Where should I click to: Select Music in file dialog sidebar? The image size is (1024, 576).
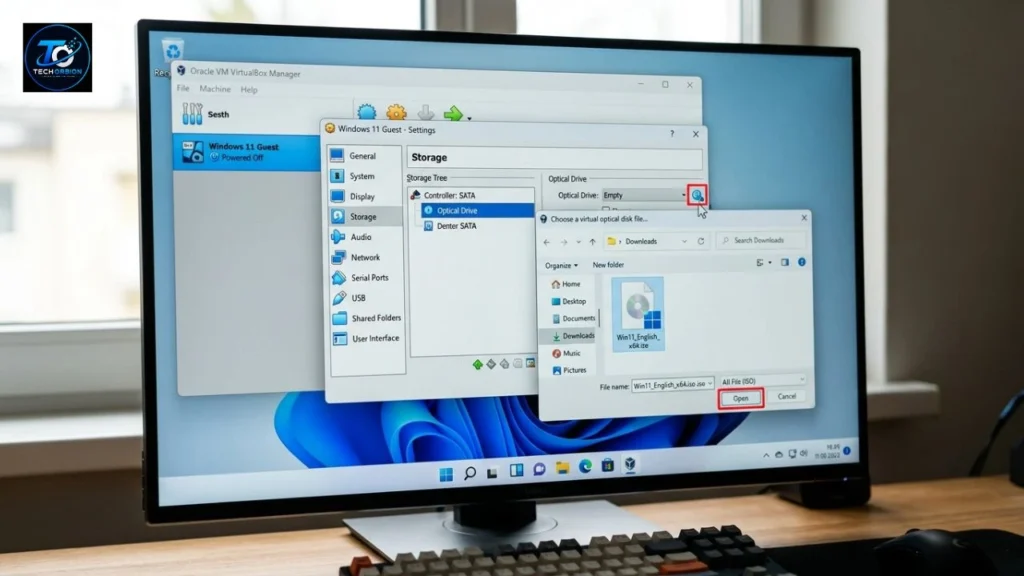tap(566, 353)
